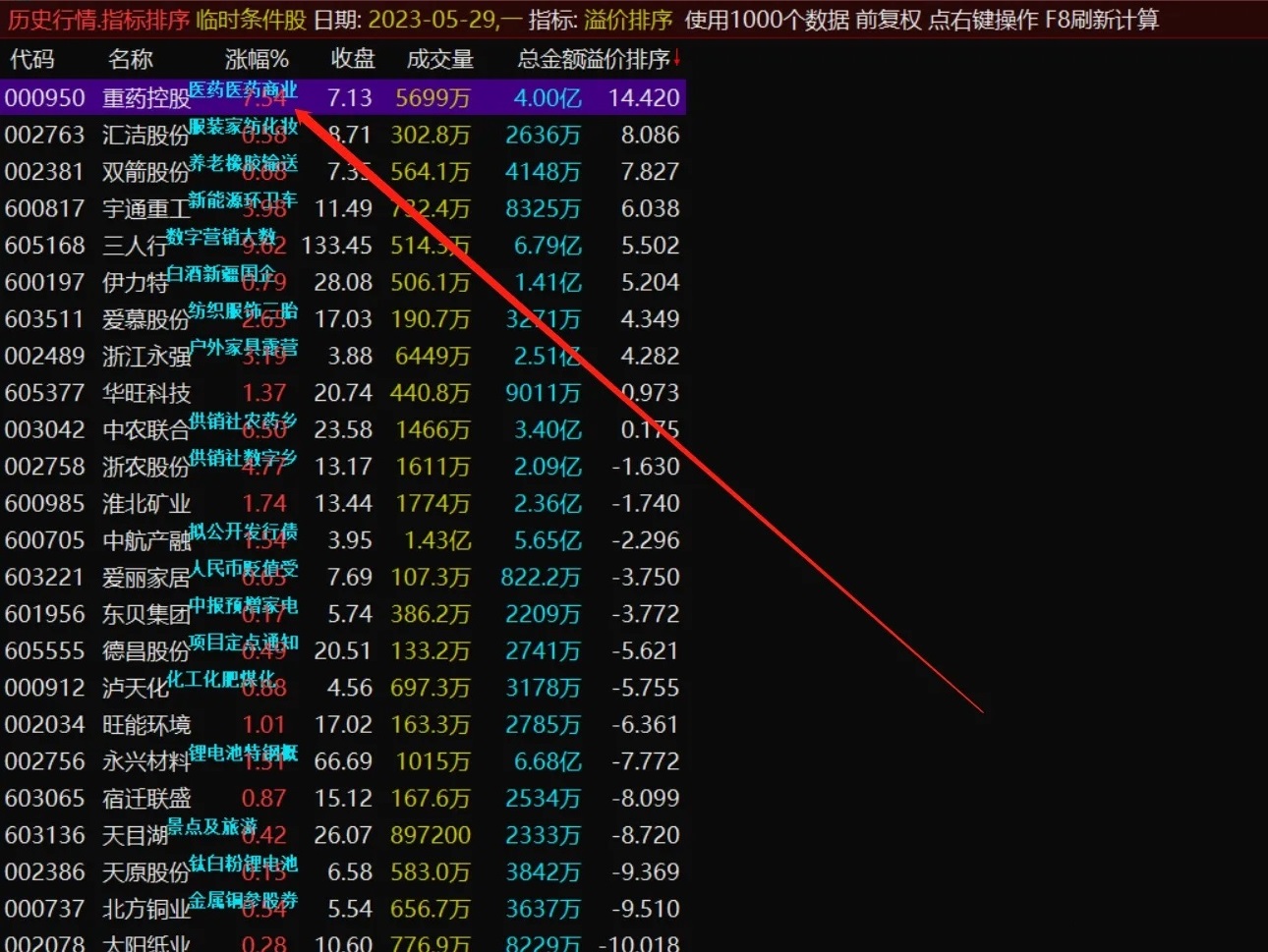Click the 名称 column header
Image resolution: width=1268 pixels, height=952 pixels.
[131, 60]
